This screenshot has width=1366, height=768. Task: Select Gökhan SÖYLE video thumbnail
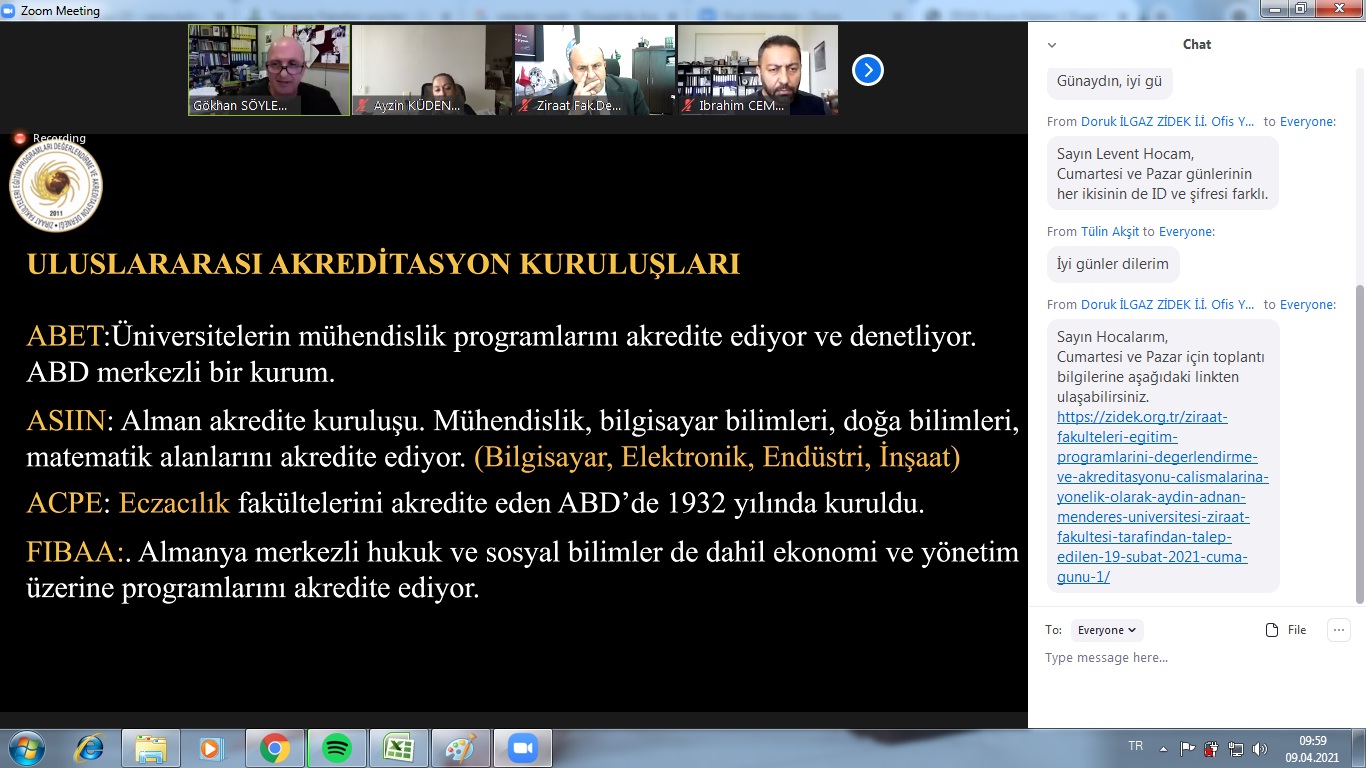(269, 70)
